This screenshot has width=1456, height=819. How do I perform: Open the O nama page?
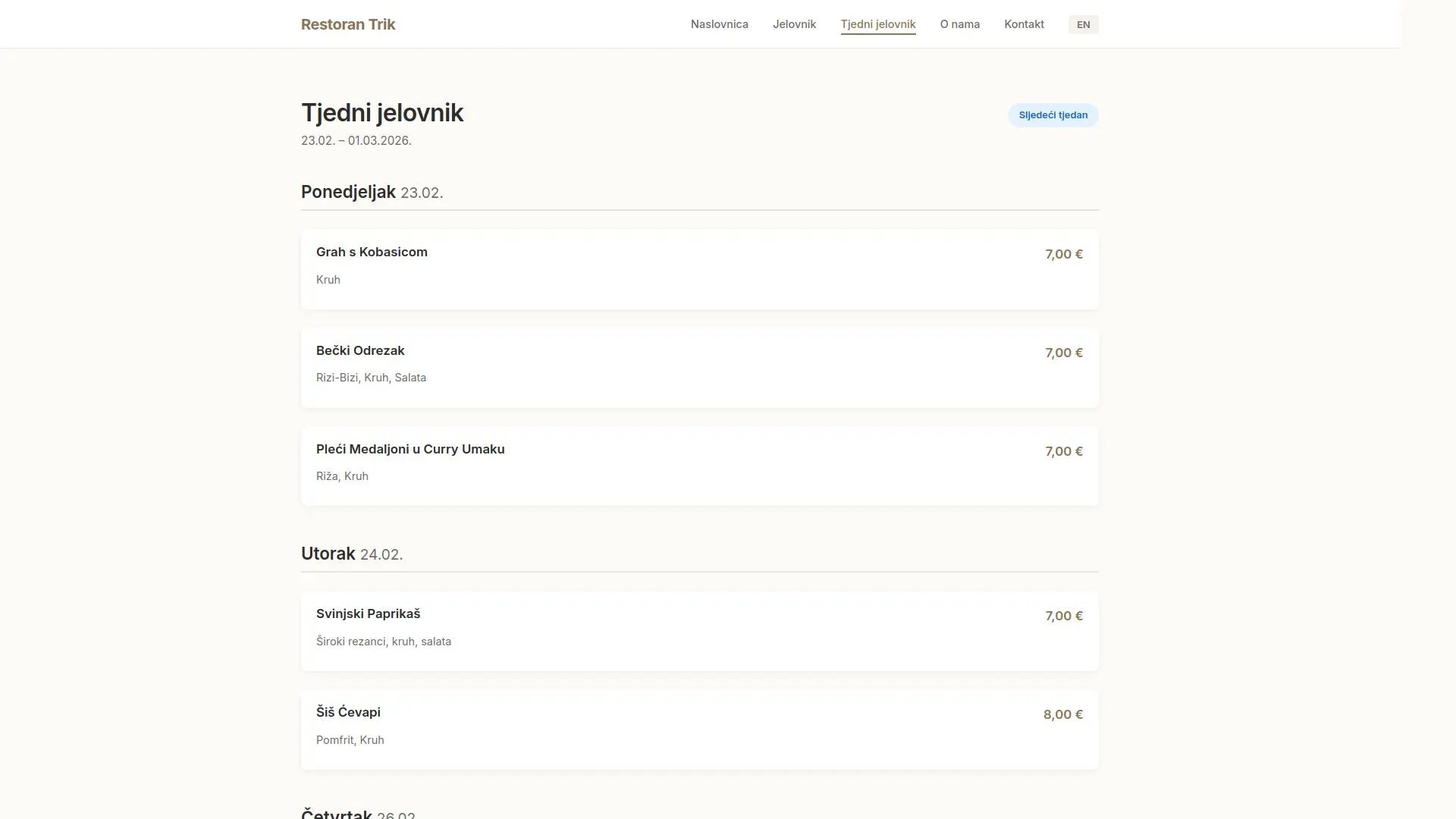pyautogui.click(x=959, y=24)
